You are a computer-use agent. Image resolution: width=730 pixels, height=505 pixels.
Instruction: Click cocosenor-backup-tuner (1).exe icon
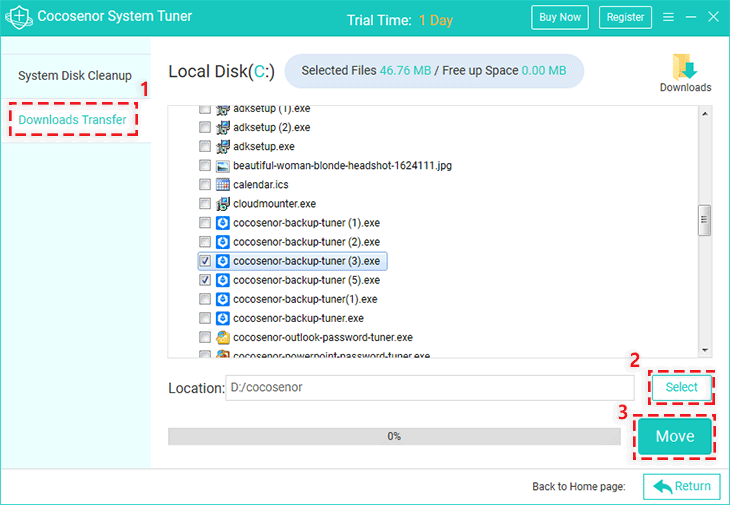[x=223, y=222]
